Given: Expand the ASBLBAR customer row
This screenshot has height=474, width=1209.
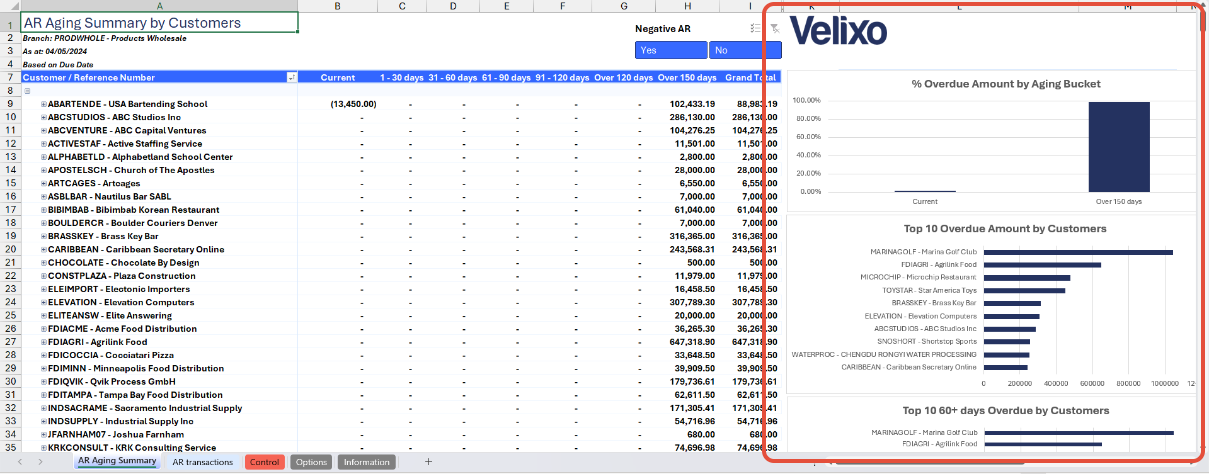Looking at the screenshot, I should 43,197.
